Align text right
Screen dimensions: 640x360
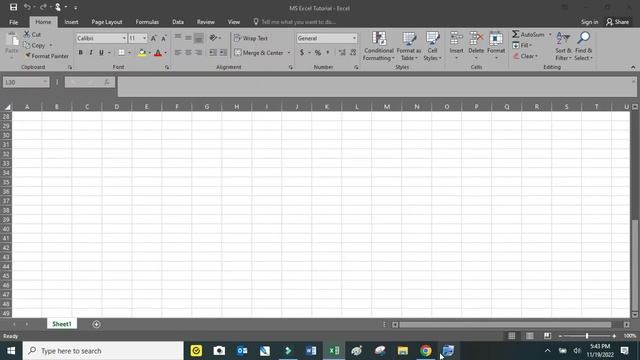click(x=198, y=52)
